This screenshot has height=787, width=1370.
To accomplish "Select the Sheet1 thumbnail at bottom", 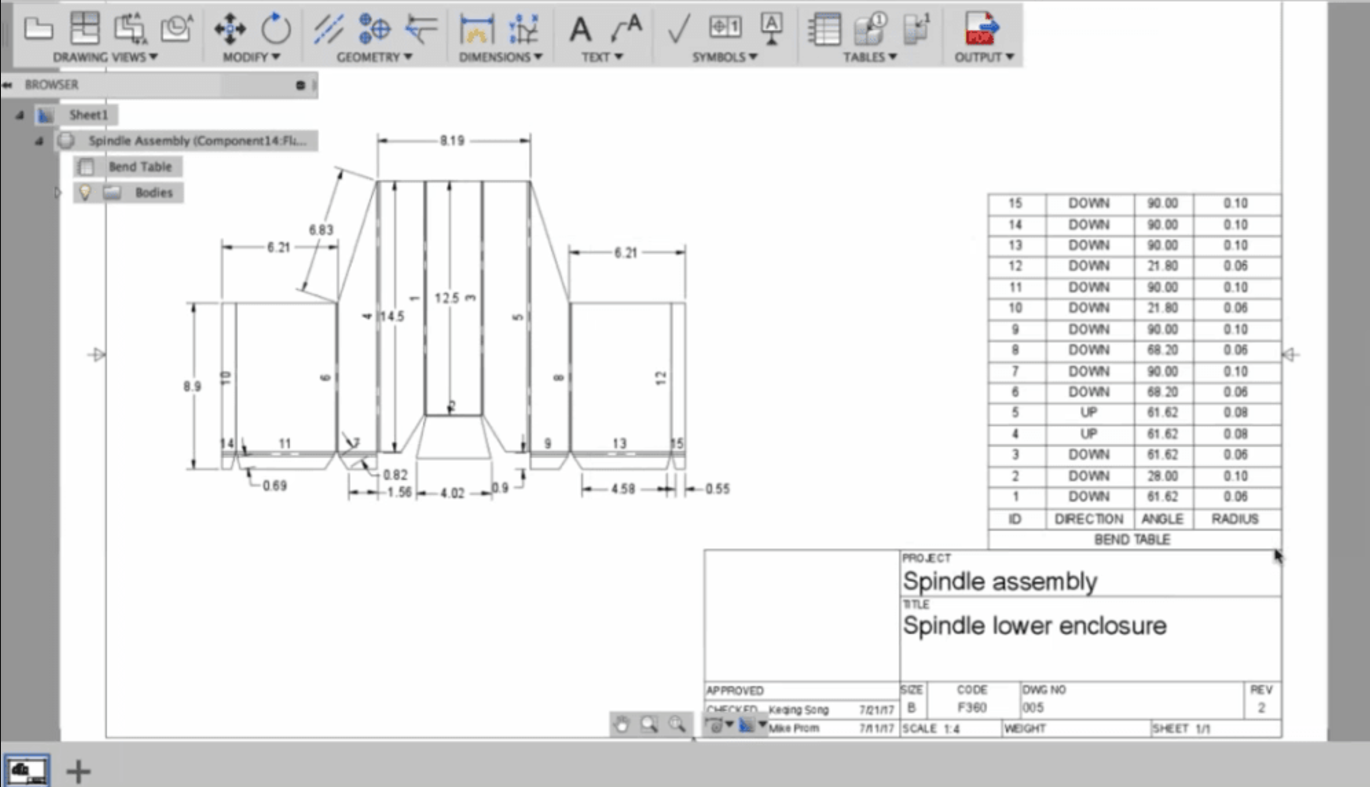I will 27,769.
